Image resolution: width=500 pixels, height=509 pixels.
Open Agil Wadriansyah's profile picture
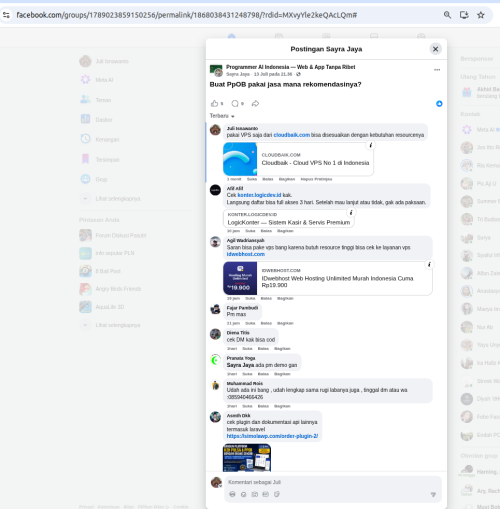pos(215,242)
